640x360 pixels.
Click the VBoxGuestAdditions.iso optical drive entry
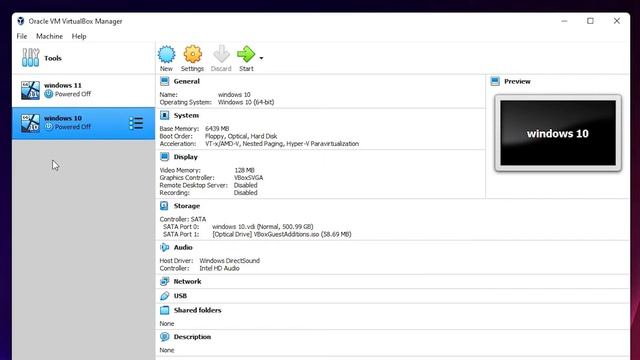tap(282, 234)
